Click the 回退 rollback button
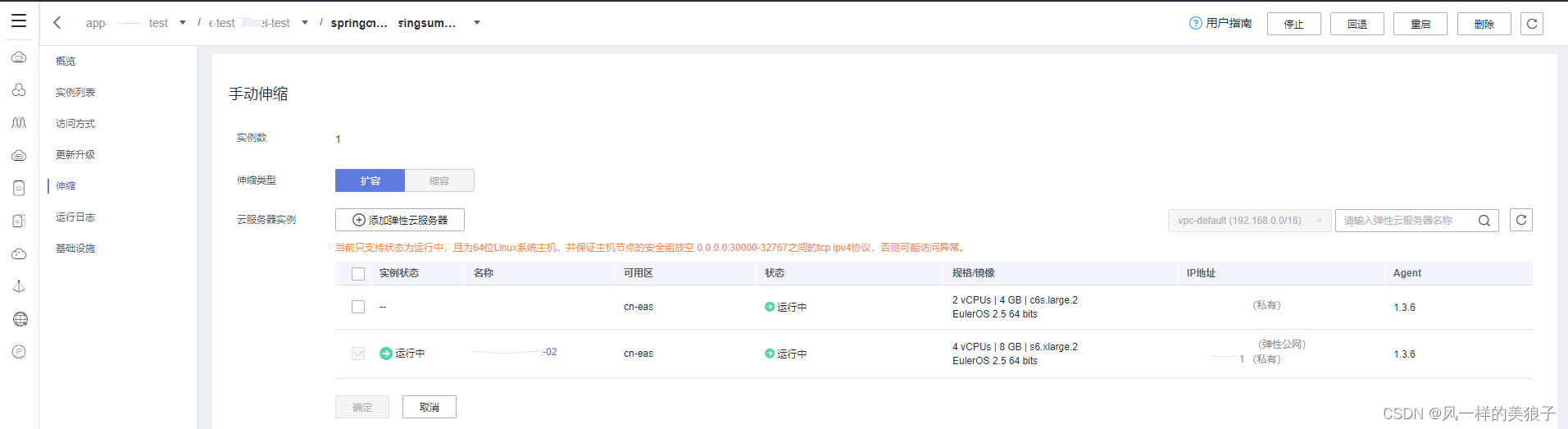Viewport: 1568px width, 429px height. (x=1357, y=24)
